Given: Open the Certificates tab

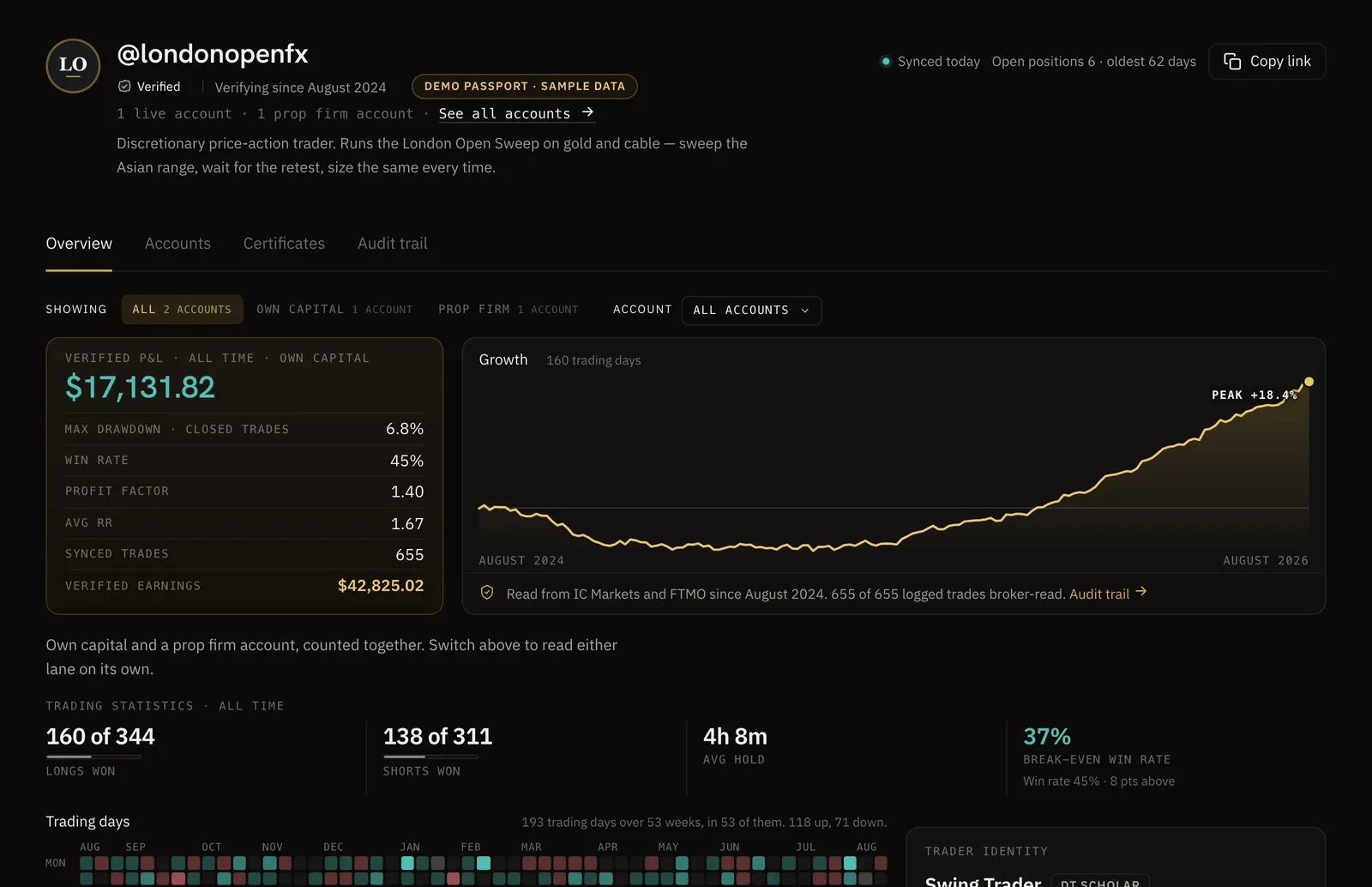Looking at the screenshot, I should (x=284, y=244).
